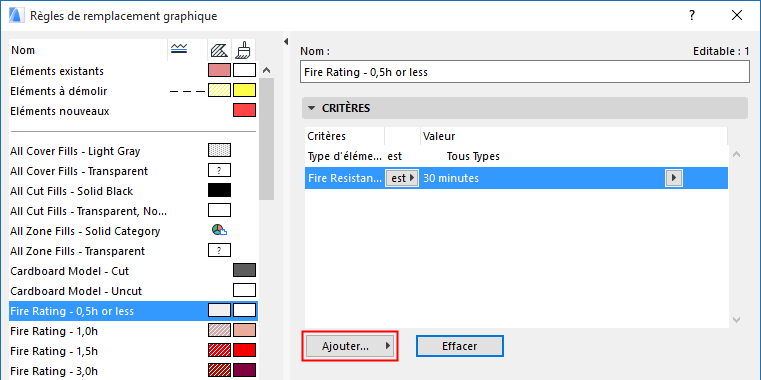Select the Eléments à démolir rule
The image size is (761, 380).
pos(133,91)
